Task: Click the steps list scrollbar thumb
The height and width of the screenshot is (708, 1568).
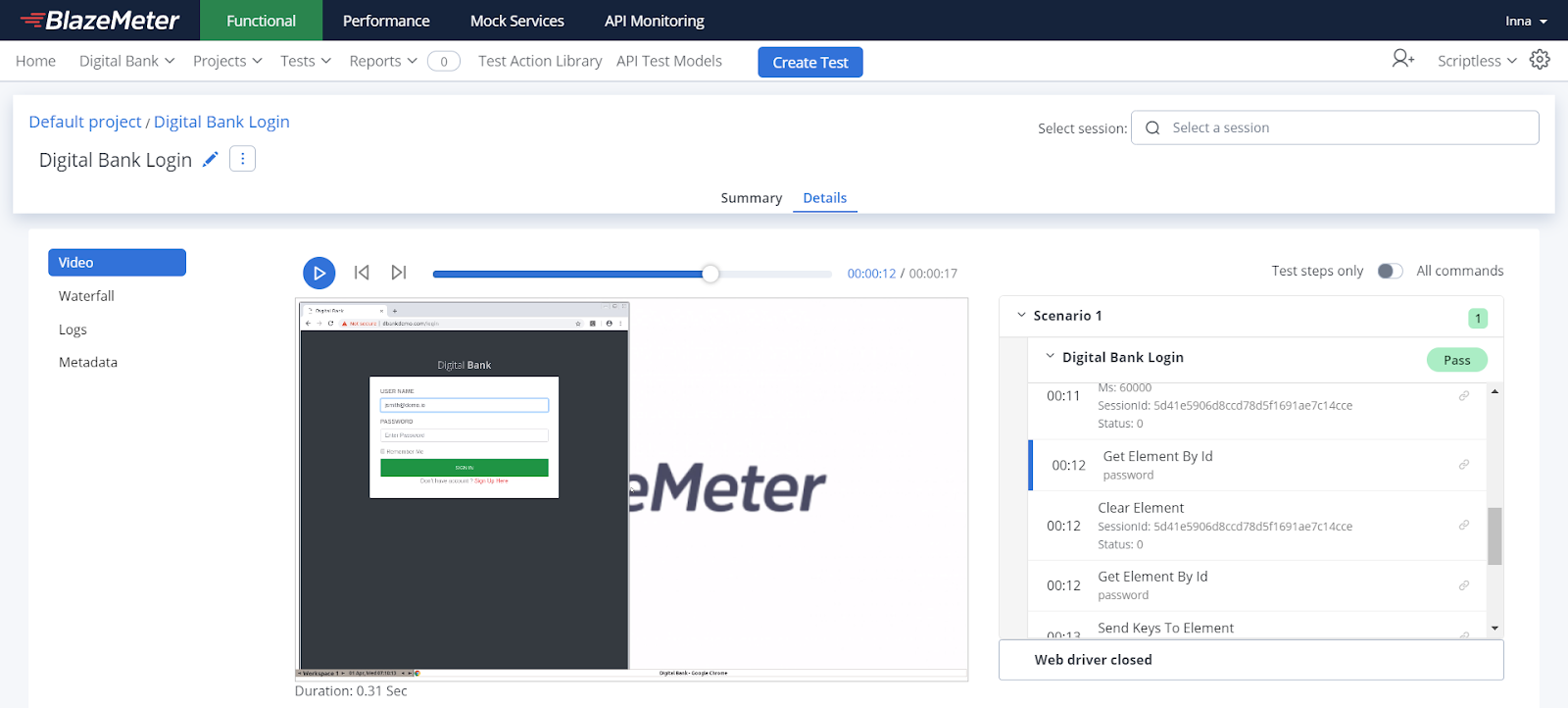Action: 1494,535
